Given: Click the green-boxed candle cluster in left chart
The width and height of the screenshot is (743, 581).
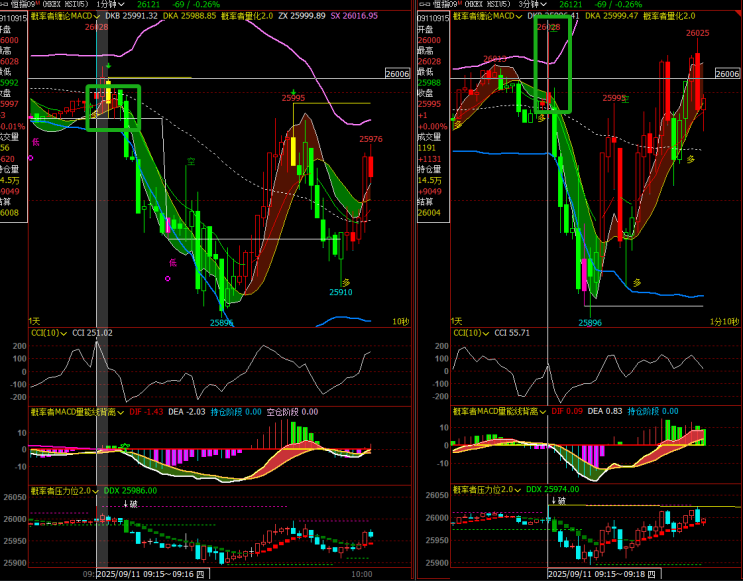Looking at the screenshot, I should (113, 108).
